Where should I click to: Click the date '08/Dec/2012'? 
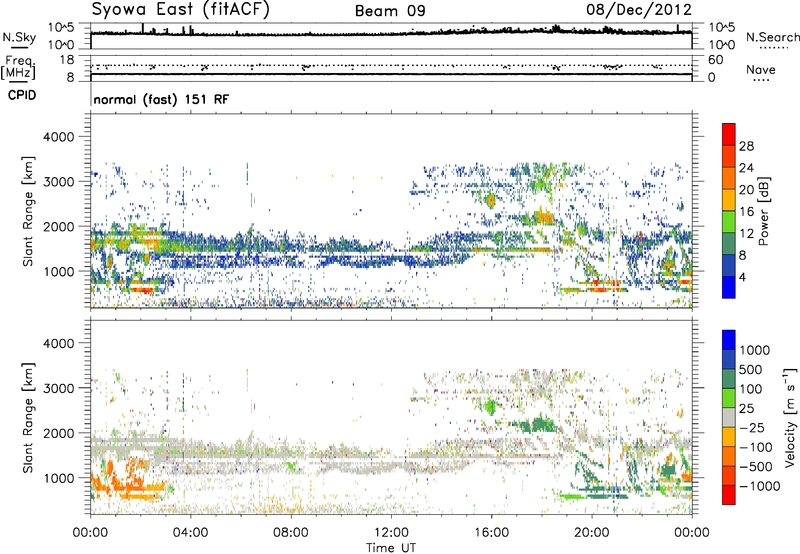[639, 9]
